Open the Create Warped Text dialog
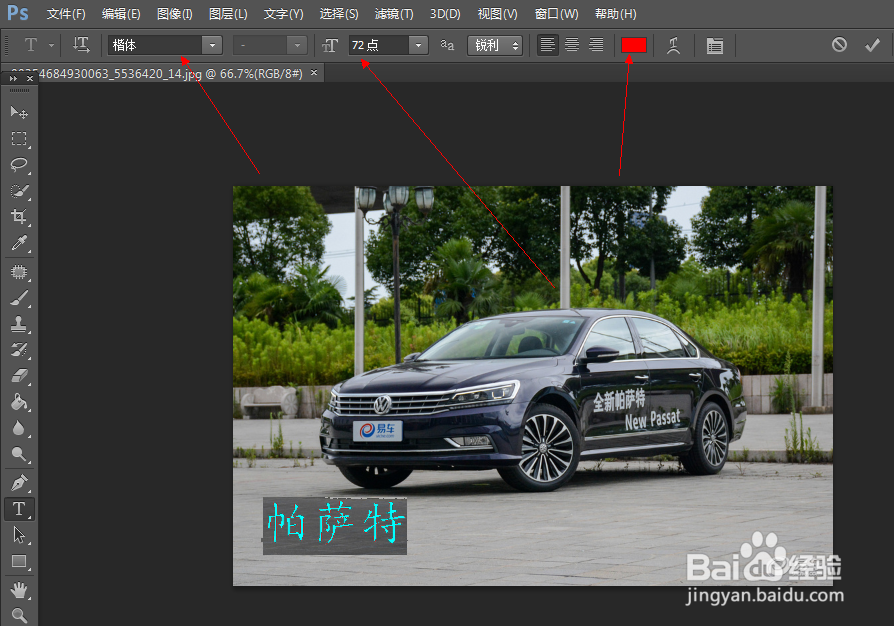The height and width of the screenshot is (626, 894). point(673,45)
